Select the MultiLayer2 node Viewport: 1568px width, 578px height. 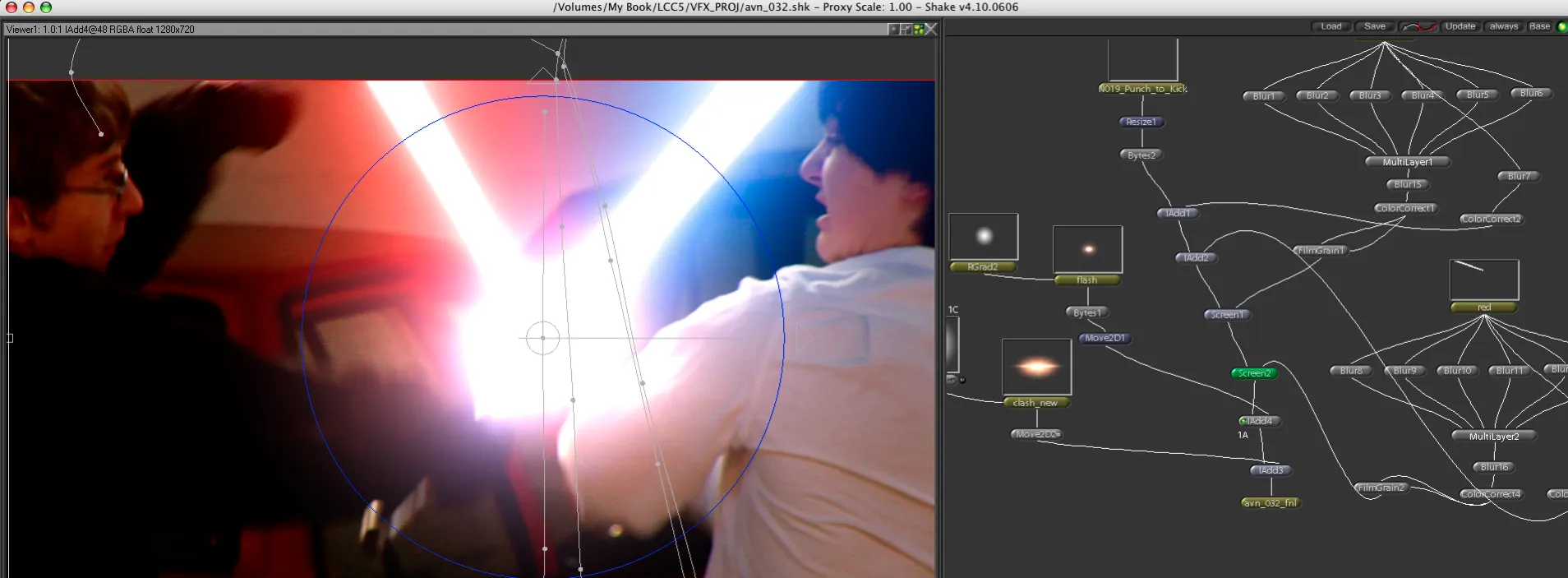[x=1494, y=436]
